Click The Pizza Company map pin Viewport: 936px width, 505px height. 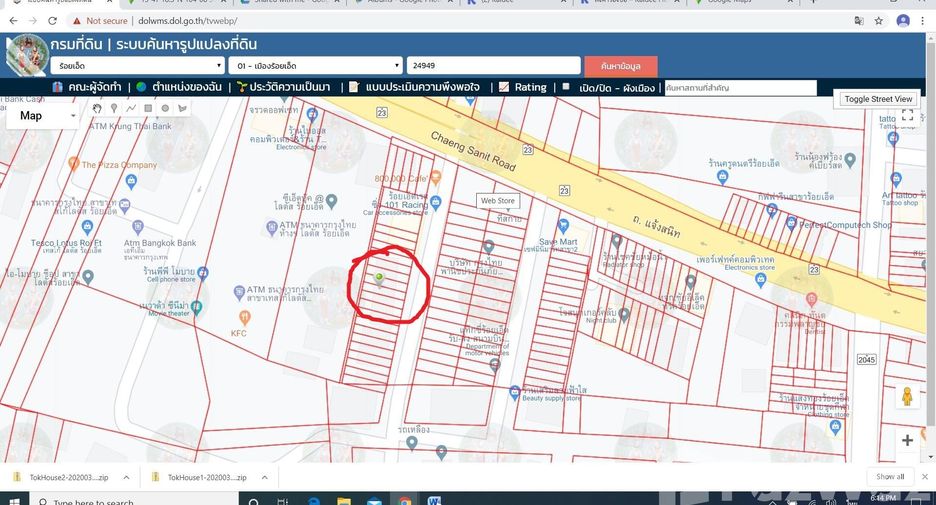pos(73,163)
